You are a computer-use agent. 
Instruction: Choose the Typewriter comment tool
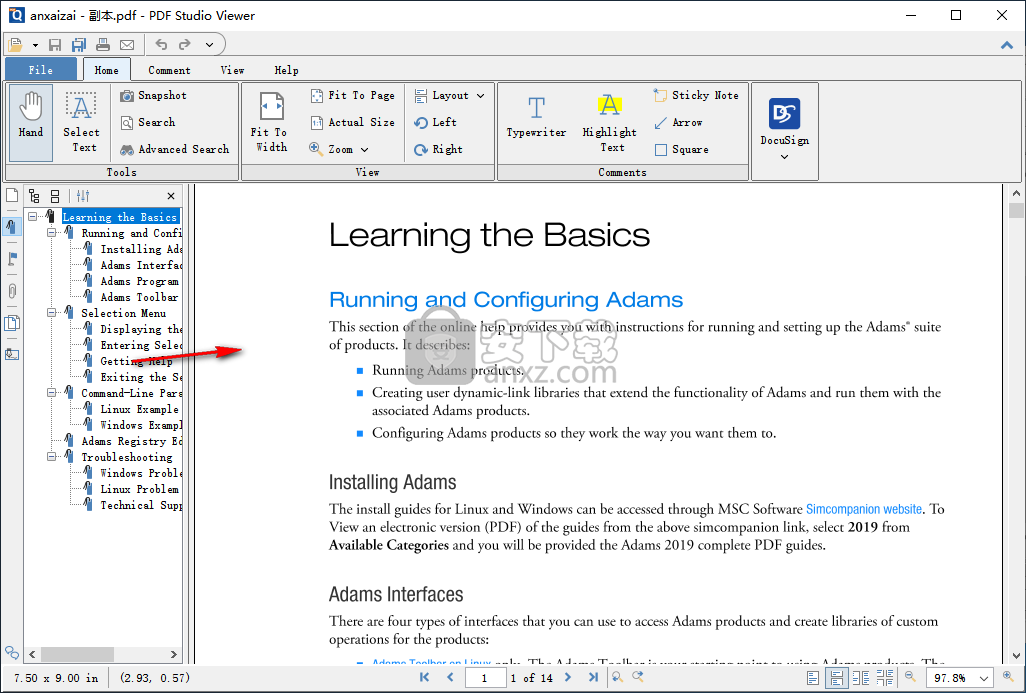tap(536, 116)
